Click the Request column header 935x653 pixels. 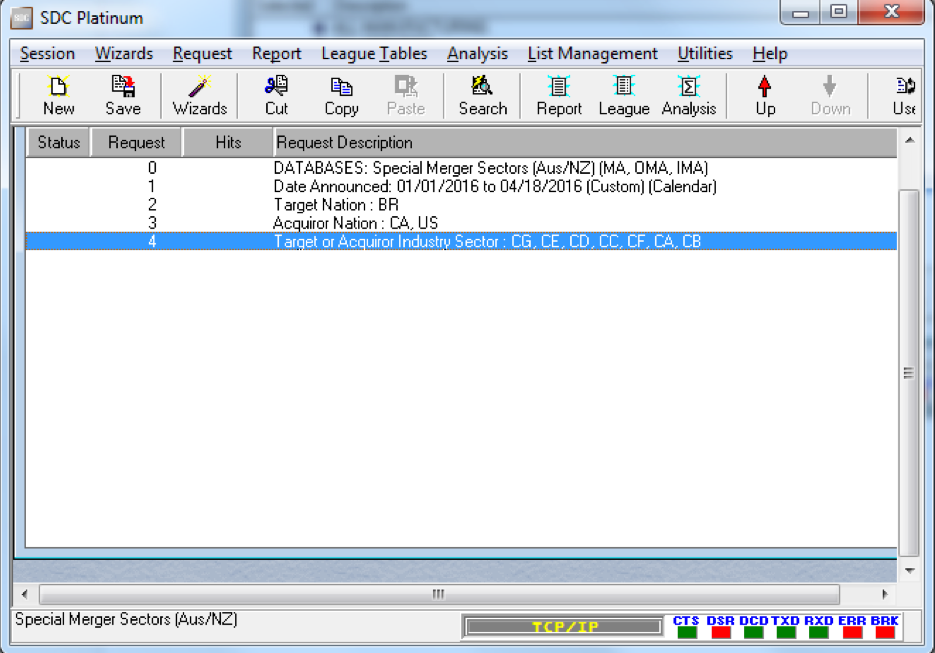136,143
